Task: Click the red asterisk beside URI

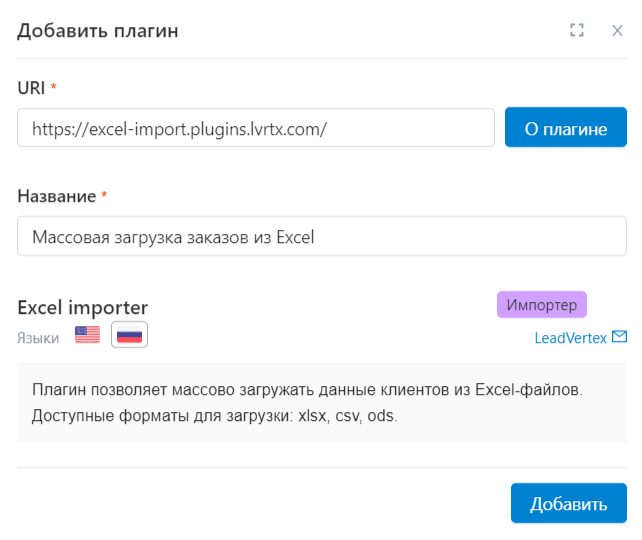Action: click(x=53, y=86)
